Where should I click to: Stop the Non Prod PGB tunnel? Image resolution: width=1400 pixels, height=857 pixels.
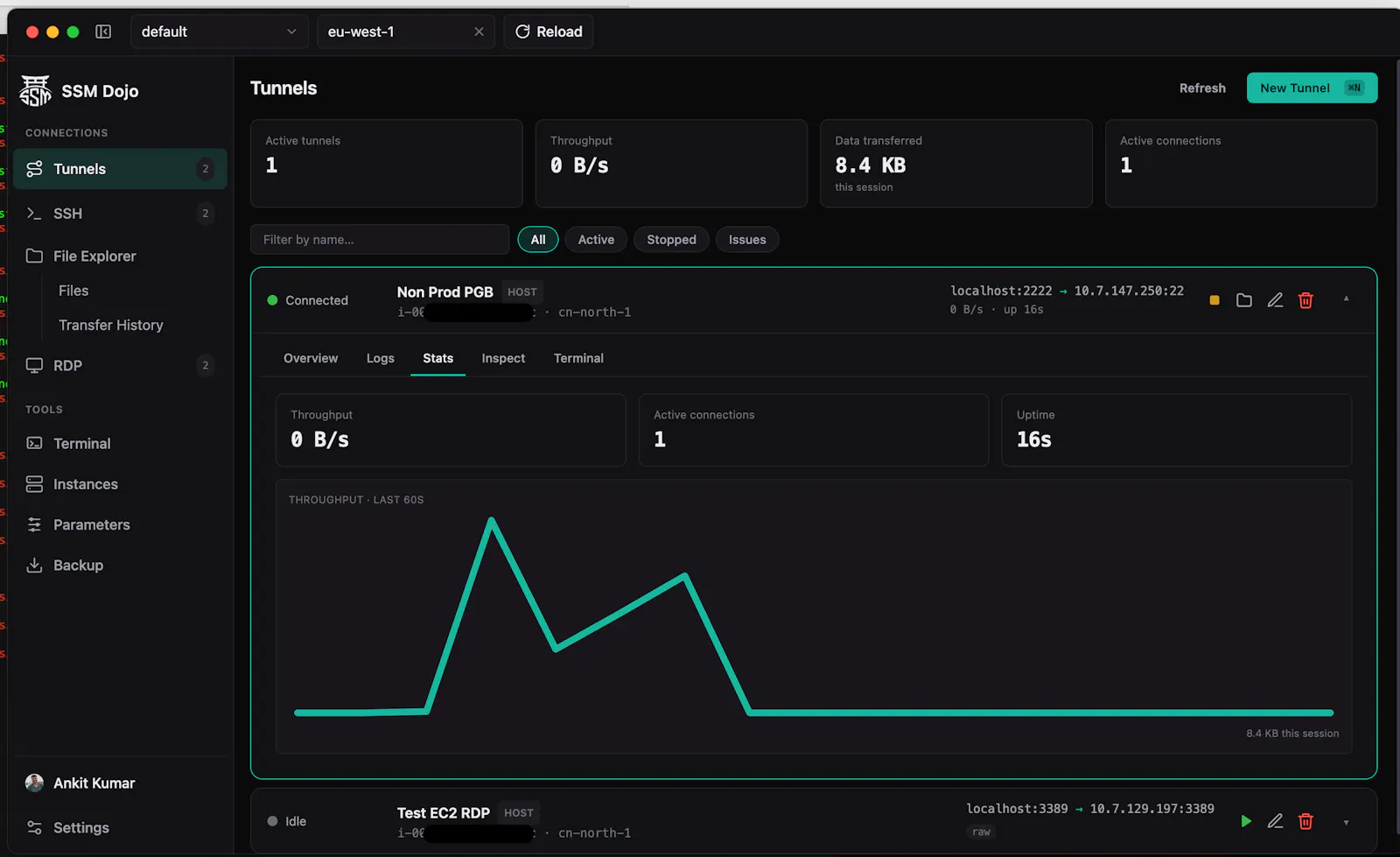(x=1214, y=300)
